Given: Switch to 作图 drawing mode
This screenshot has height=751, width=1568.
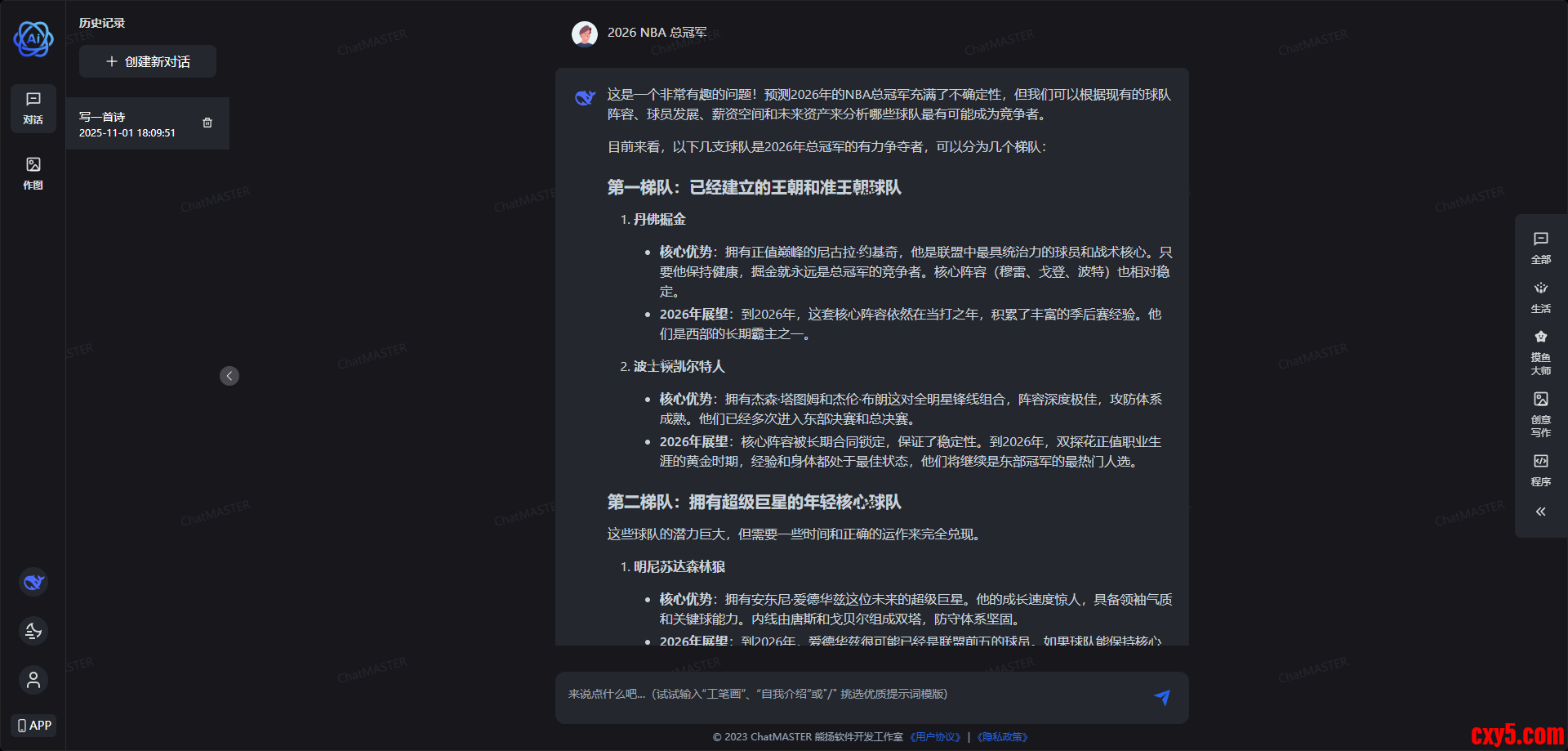Looking at the screenshot, I should (x=33, y=172).
